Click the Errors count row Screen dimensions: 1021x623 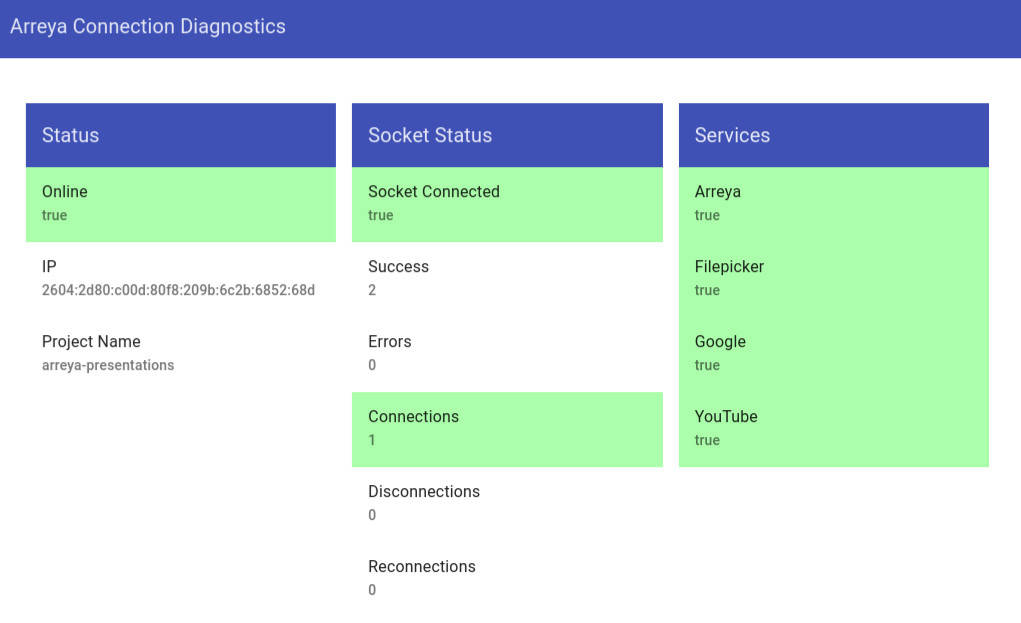click(x=506, y=354)
